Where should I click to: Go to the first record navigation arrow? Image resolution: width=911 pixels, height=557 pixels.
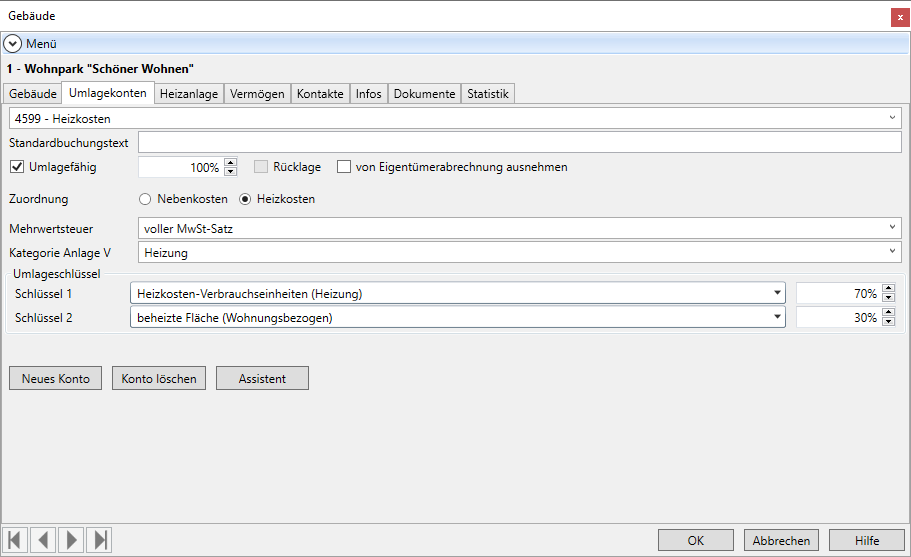(15, 541)
